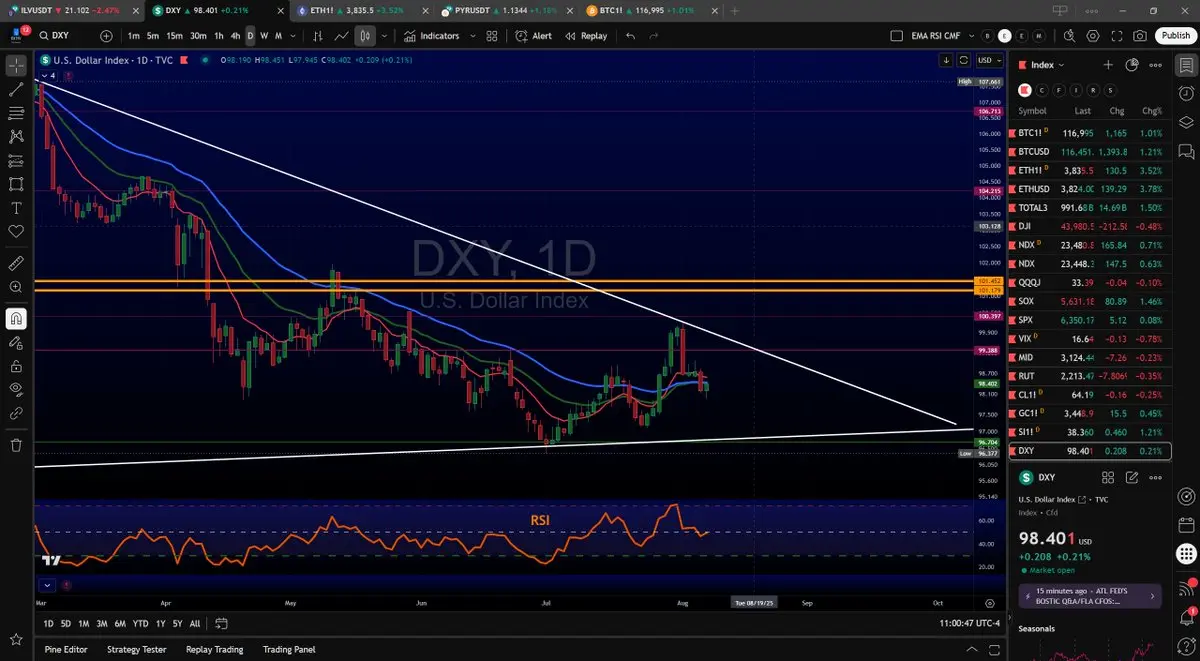Image resolution: width=1200 pixels, height=661 pixels.
Task: Expand the timeframe interval dropdown
Action: 291,35
